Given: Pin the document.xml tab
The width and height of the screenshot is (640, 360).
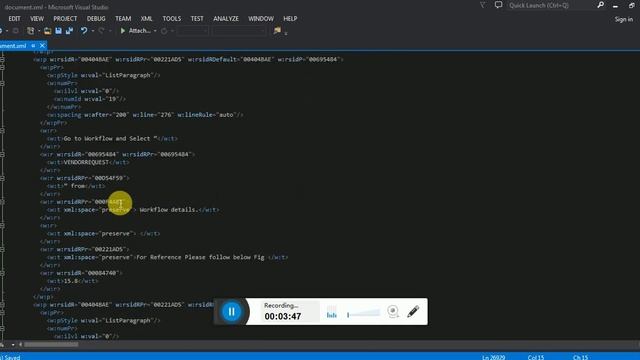Looking at the screenshot, I should click(33, 46).
